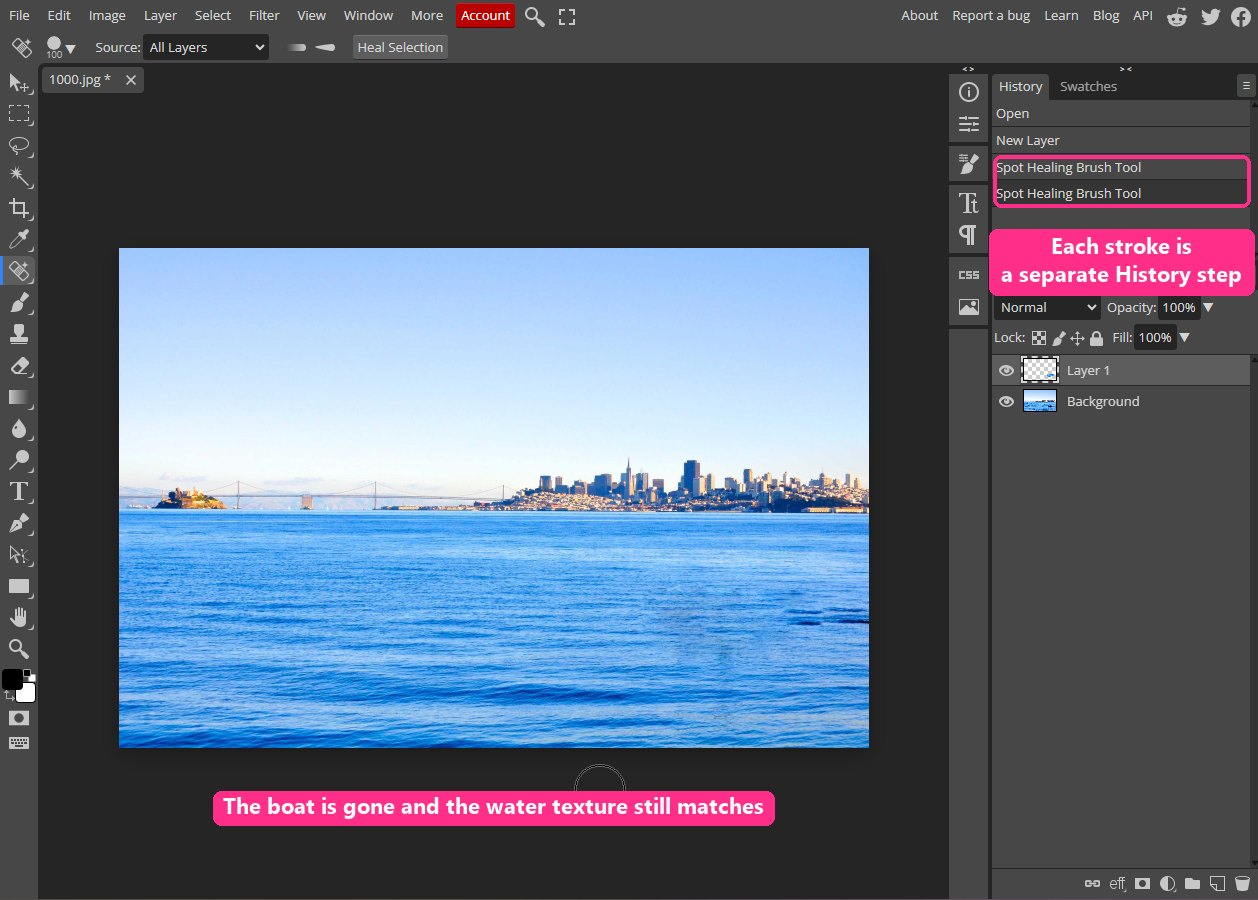Choose the Pen tool
Image resolution: width=1258 pixels, height=900 pixels.
point(19,523)
